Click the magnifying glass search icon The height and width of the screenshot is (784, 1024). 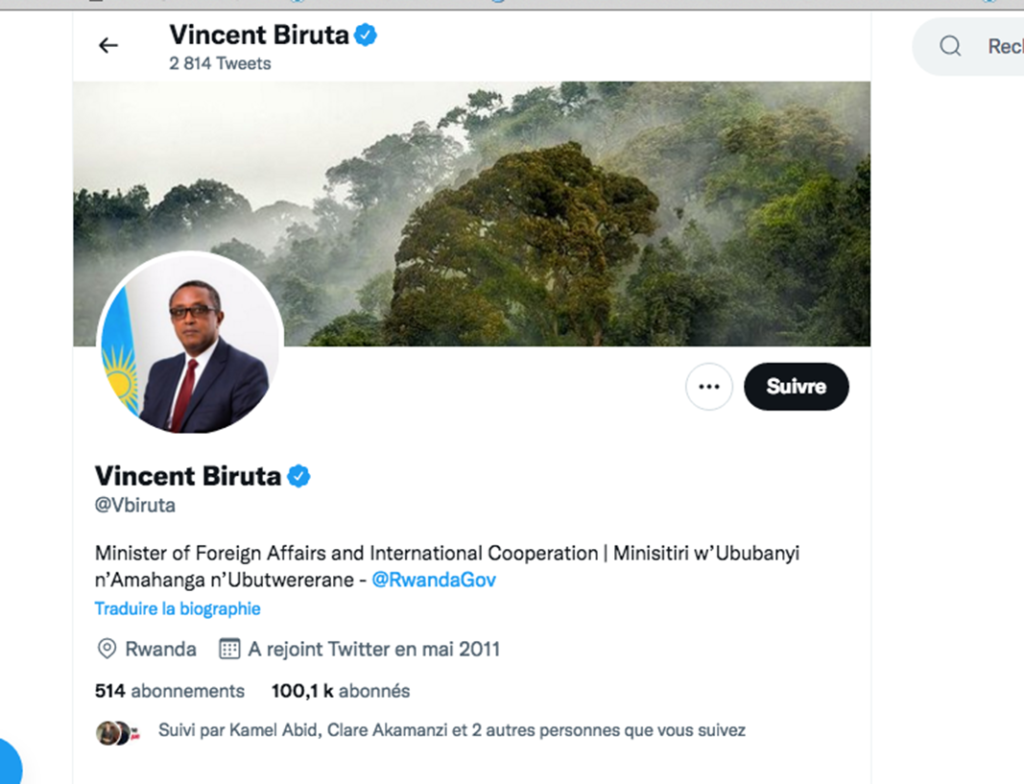pos(950,46)
